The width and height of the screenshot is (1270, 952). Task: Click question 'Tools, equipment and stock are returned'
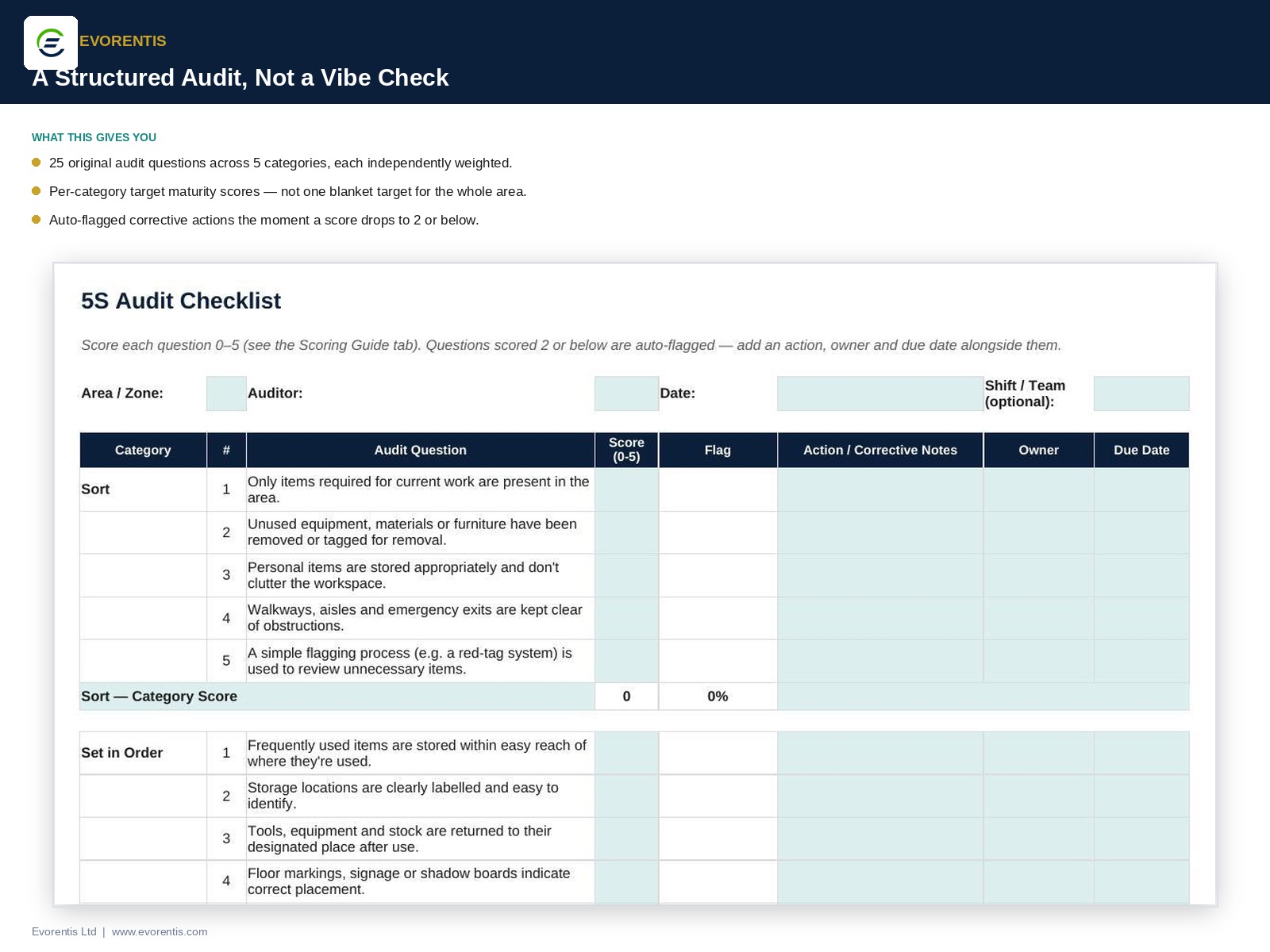421,839
